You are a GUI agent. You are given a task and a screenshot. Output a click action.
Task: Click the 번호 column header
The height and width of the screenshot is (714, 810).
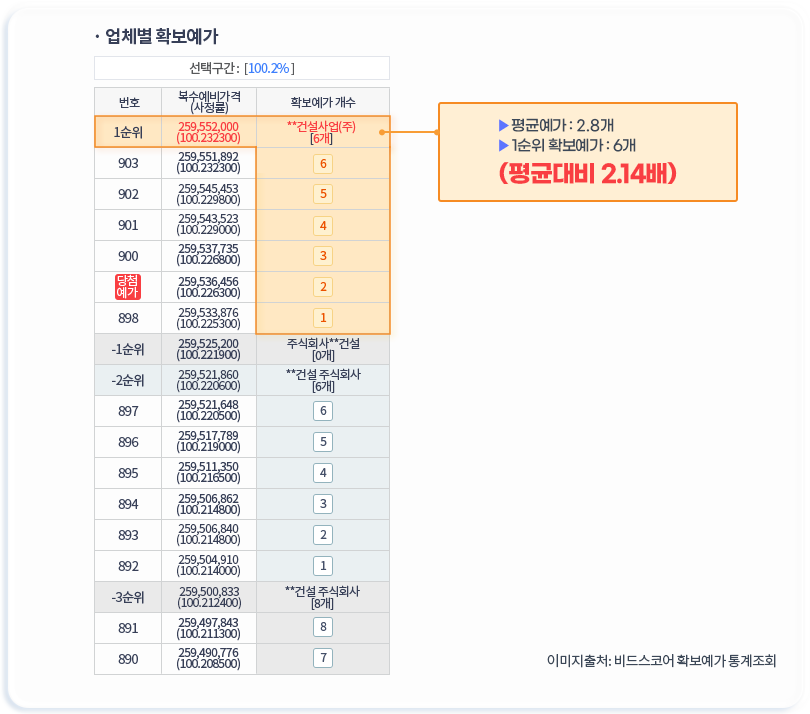tap(129, 102)
